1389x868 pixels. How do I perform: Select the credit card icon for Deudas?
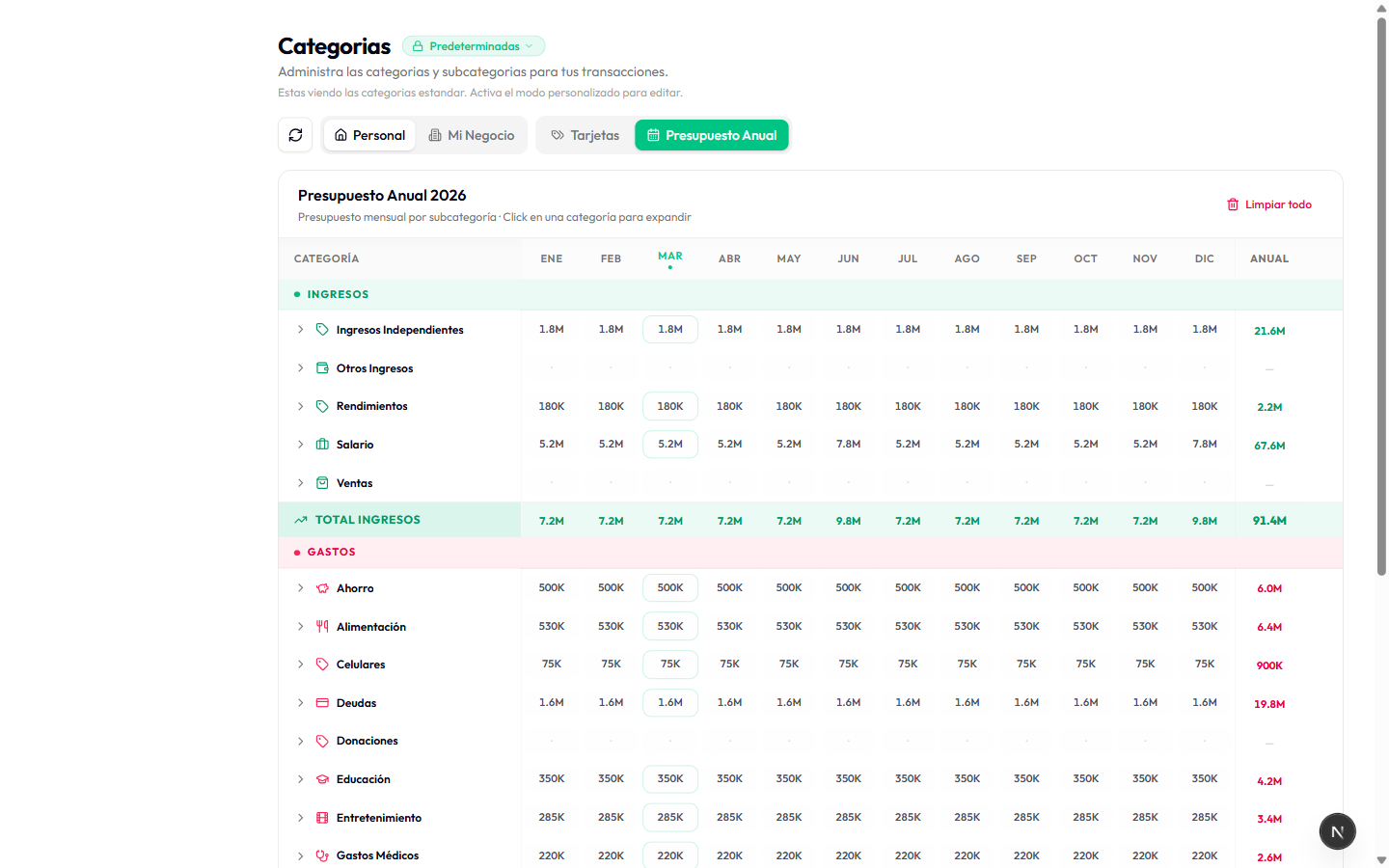(x=322, y=702)
